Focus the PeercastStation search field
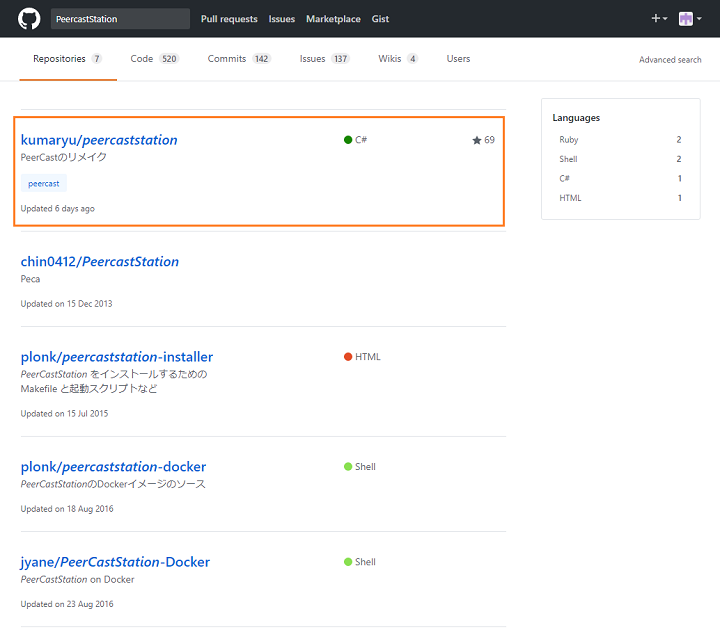This screenshot has width=720, height=632. (x=120, y=19)
